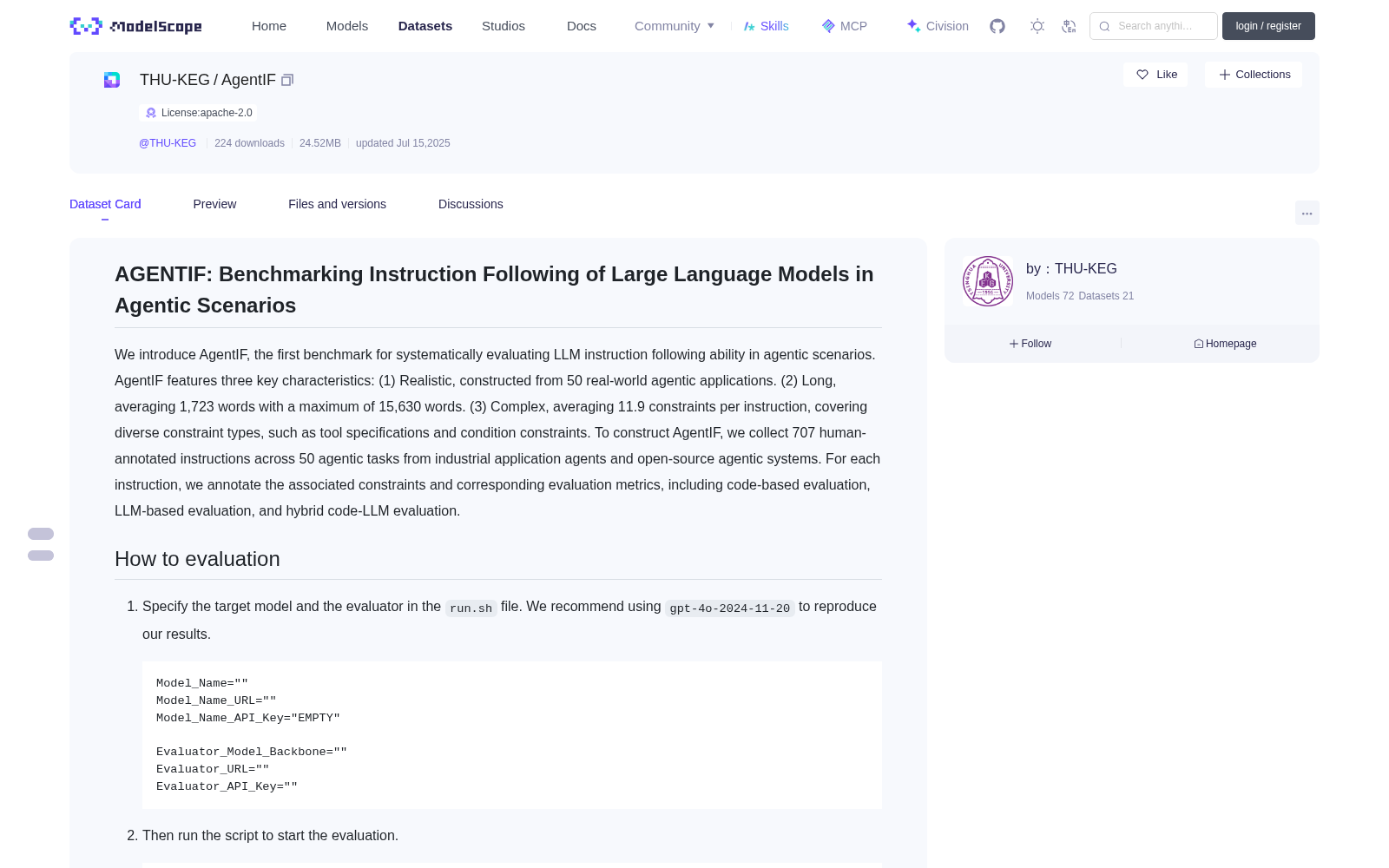1389x868 pixels.
Task: Open the Civision page
Action: (x=938, y=26)
